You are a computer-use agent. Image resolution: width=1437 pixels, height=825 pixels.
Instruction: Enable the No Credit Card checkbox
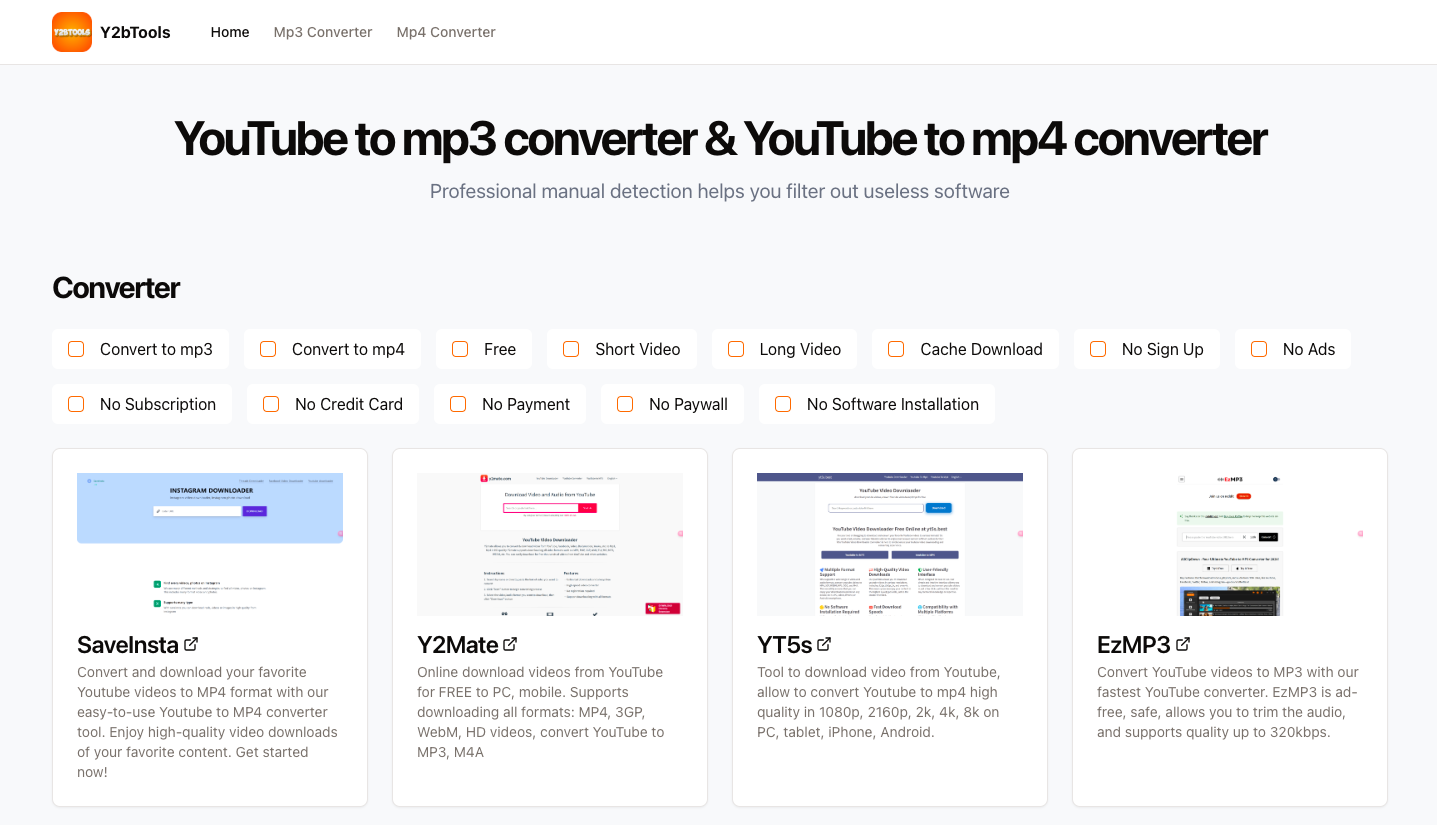271,404
